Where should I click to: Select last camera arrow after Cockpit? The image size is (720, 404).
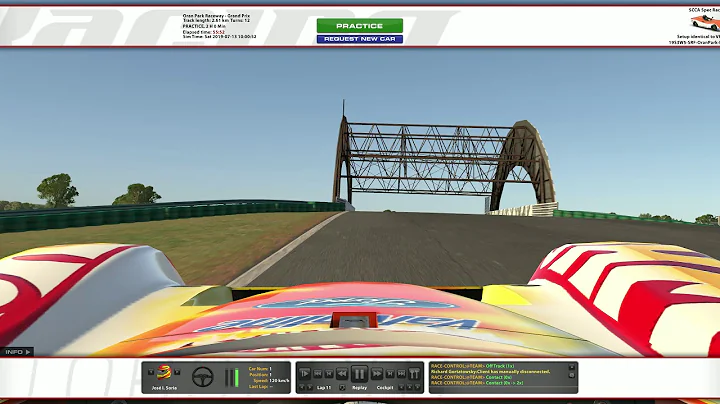point(417,387)
